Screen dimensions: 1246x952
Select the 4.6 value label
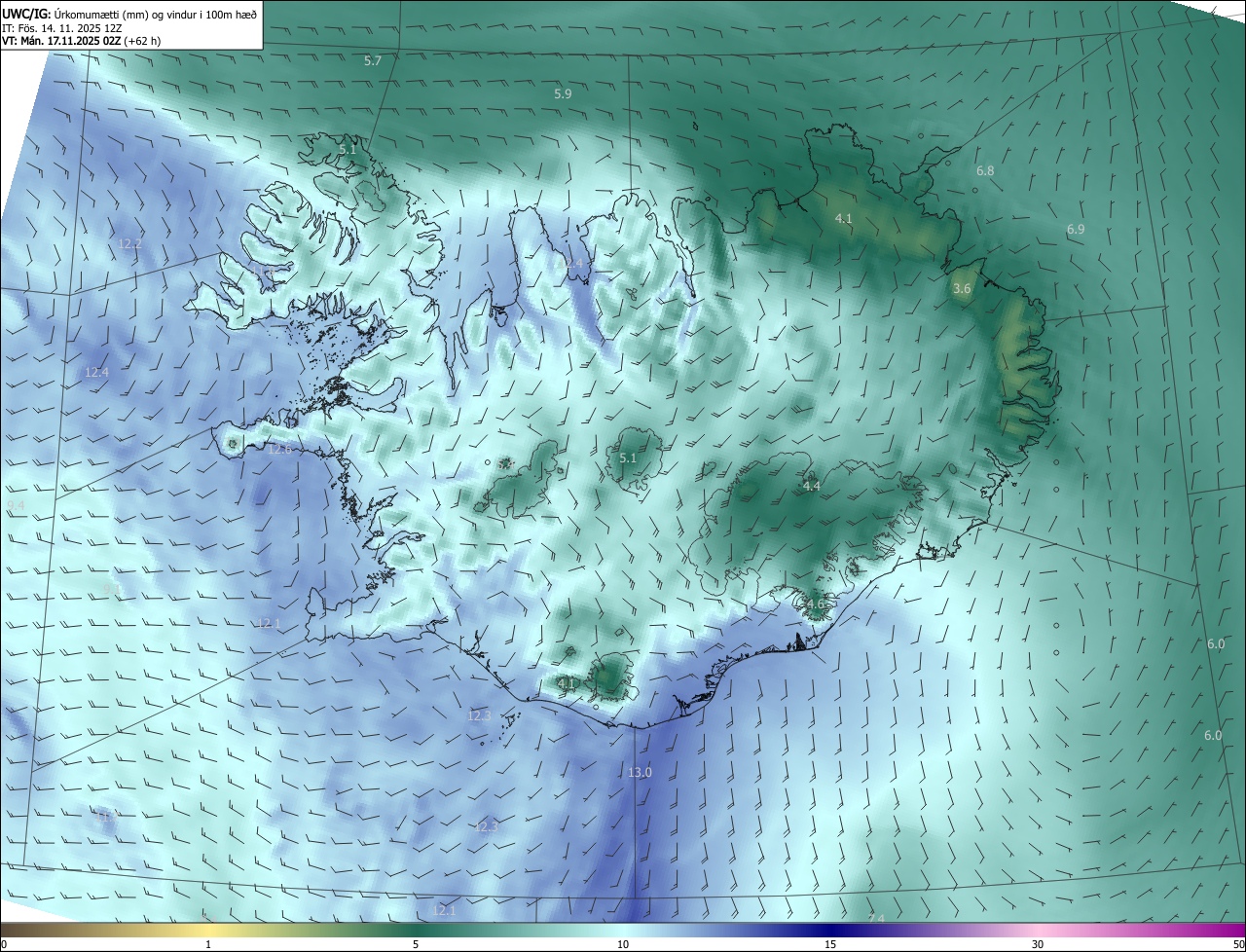click(x=815, y=604)
